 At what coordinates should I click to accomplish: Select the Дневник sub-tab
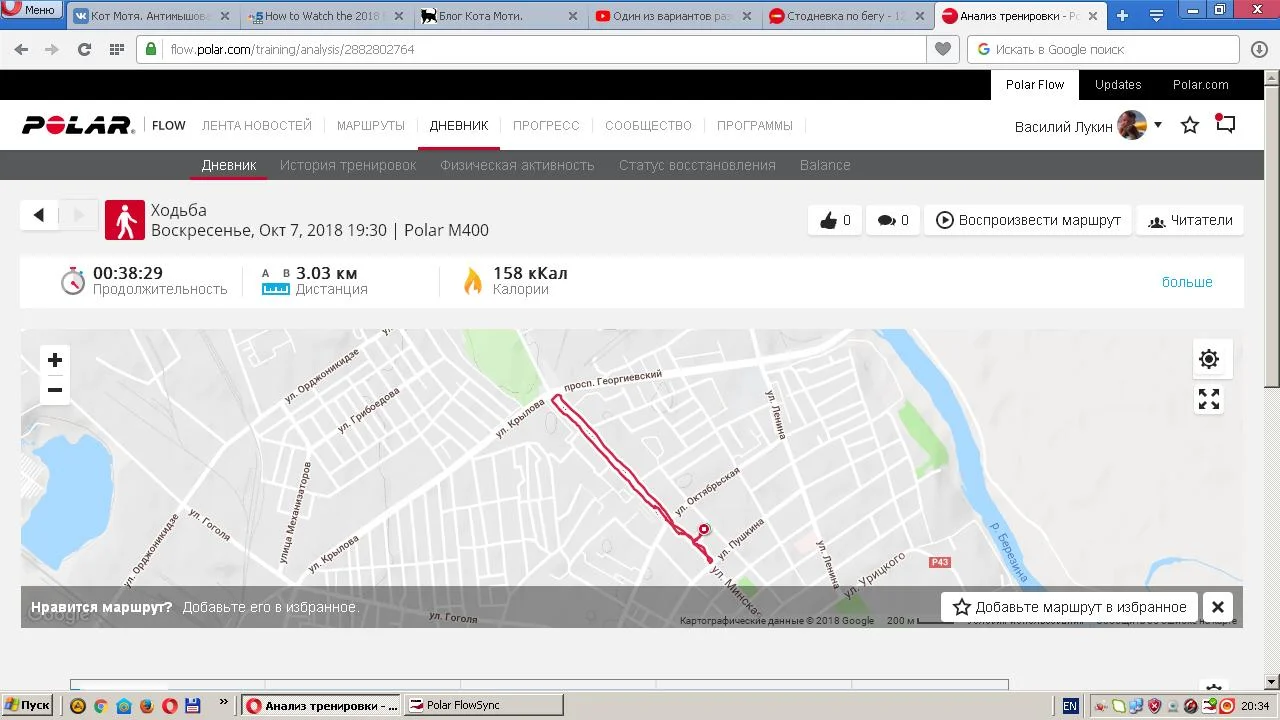click(229, 165)
